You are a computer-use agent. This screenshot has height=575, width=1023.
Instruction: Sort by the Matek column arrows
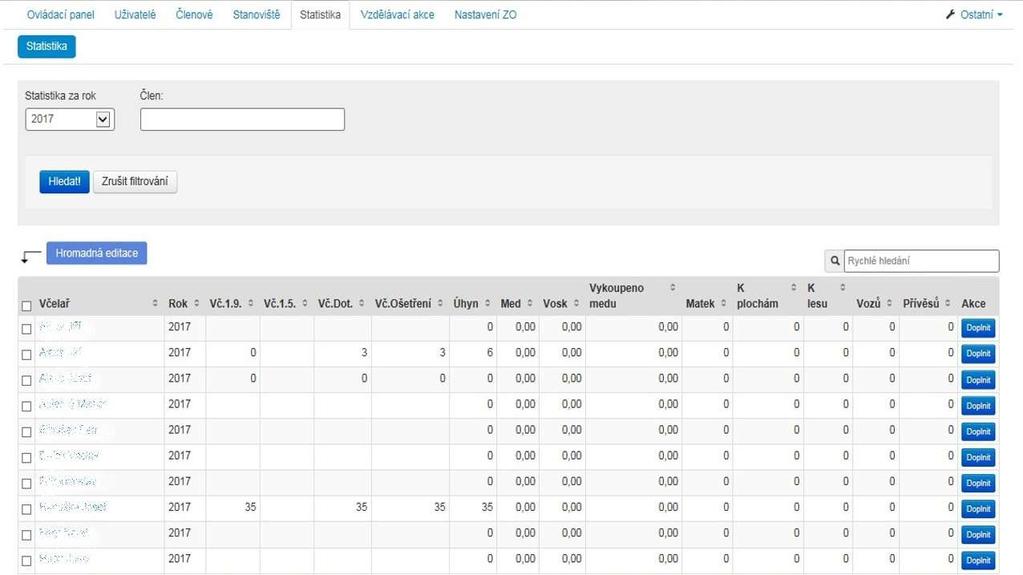(724, 303)
